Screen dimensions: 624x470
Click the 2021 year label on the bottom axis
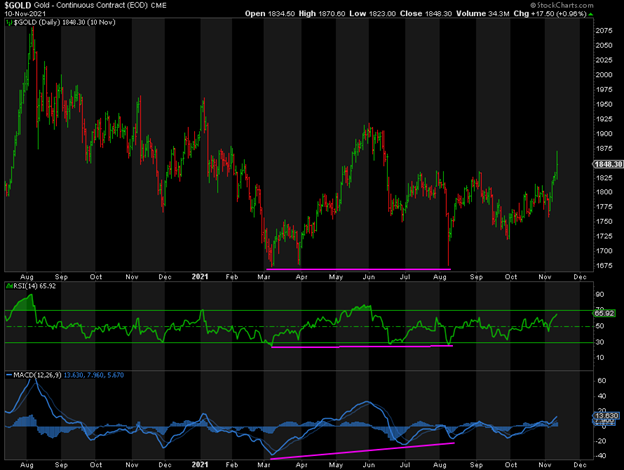pos(200,464)
